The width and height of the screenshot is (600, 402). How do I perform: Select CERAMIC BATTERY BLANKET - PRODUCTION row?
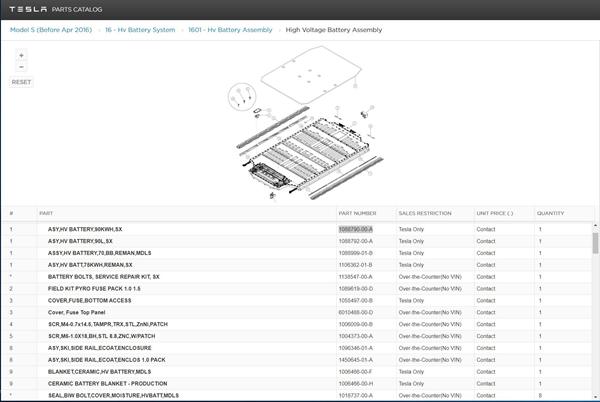click(111, 383)
